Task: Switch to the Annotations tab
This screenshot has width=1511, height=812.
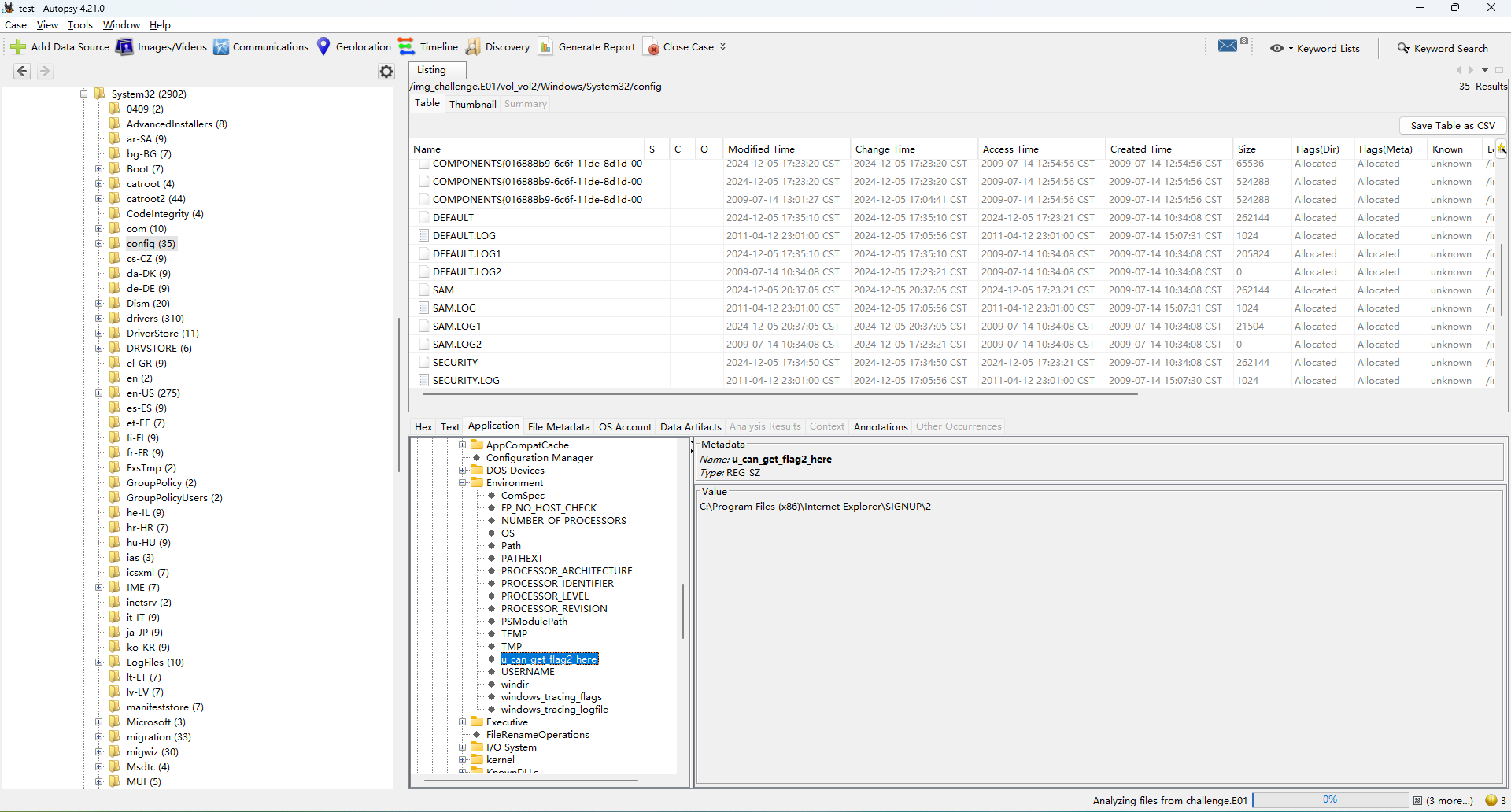Action: (x=881, y=426)
